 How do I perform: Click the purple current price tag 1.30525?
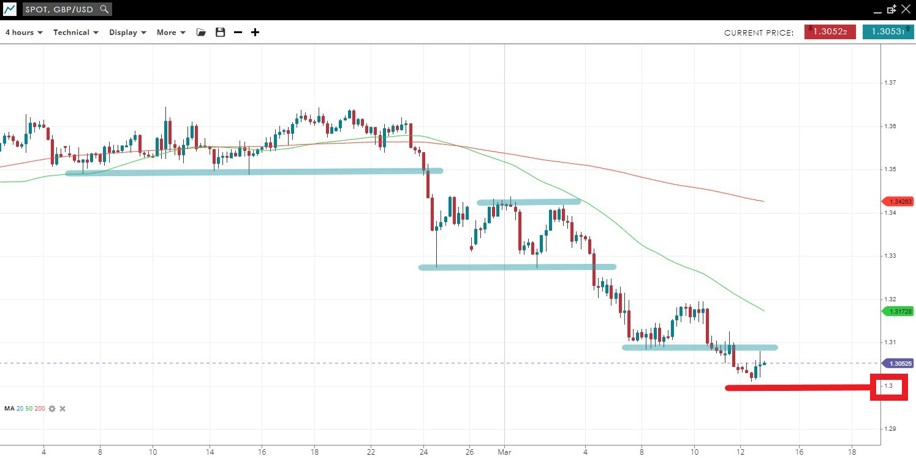pyautogui.click(x=895, y=363)
